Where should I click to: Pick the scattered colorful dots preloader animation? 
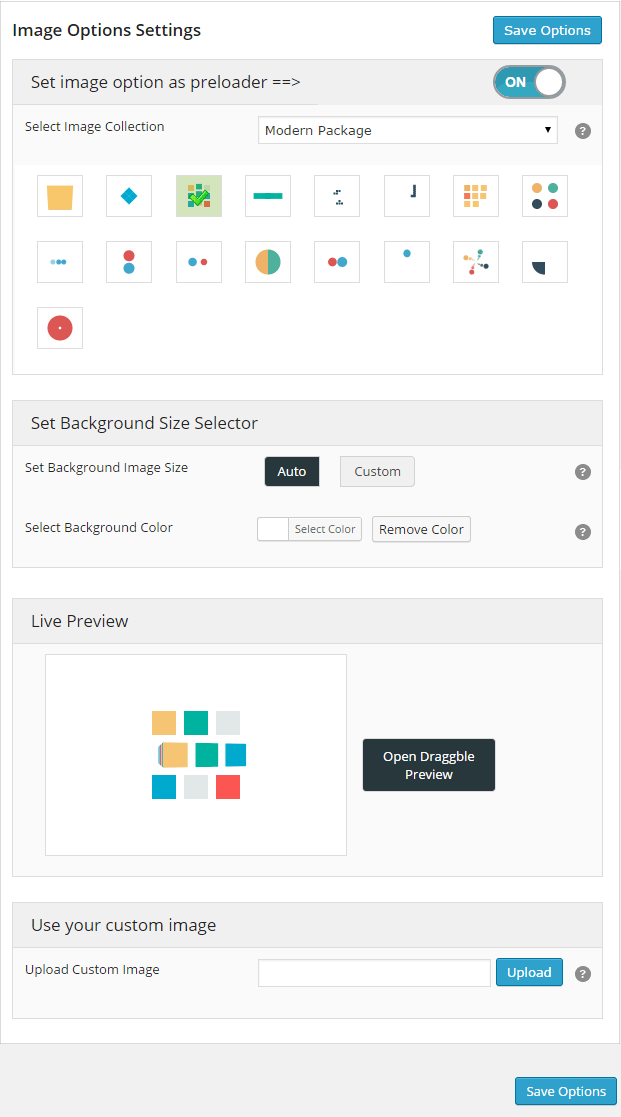pyautogui.click(x=475, y=262)
